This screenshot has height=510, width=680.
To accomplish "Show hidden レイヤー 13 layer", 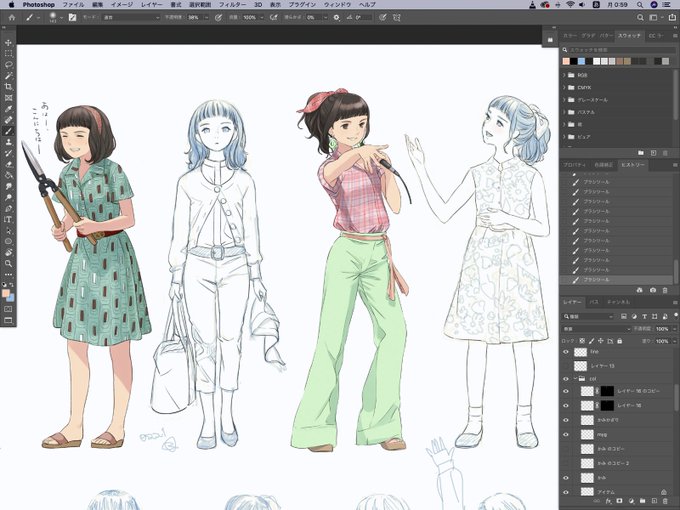I will pos(566,366).
